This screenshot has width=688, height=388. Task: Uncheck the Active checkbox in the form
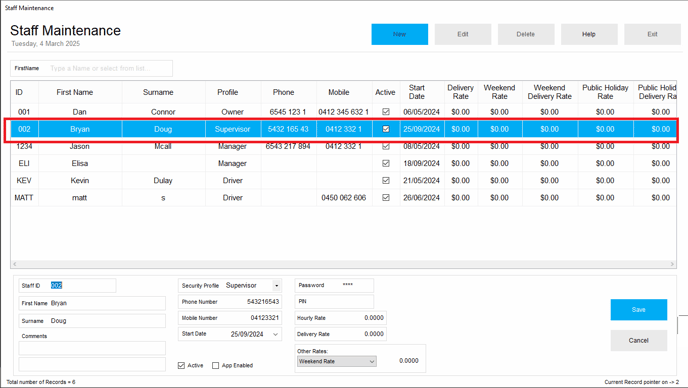[x=181, y=366]
